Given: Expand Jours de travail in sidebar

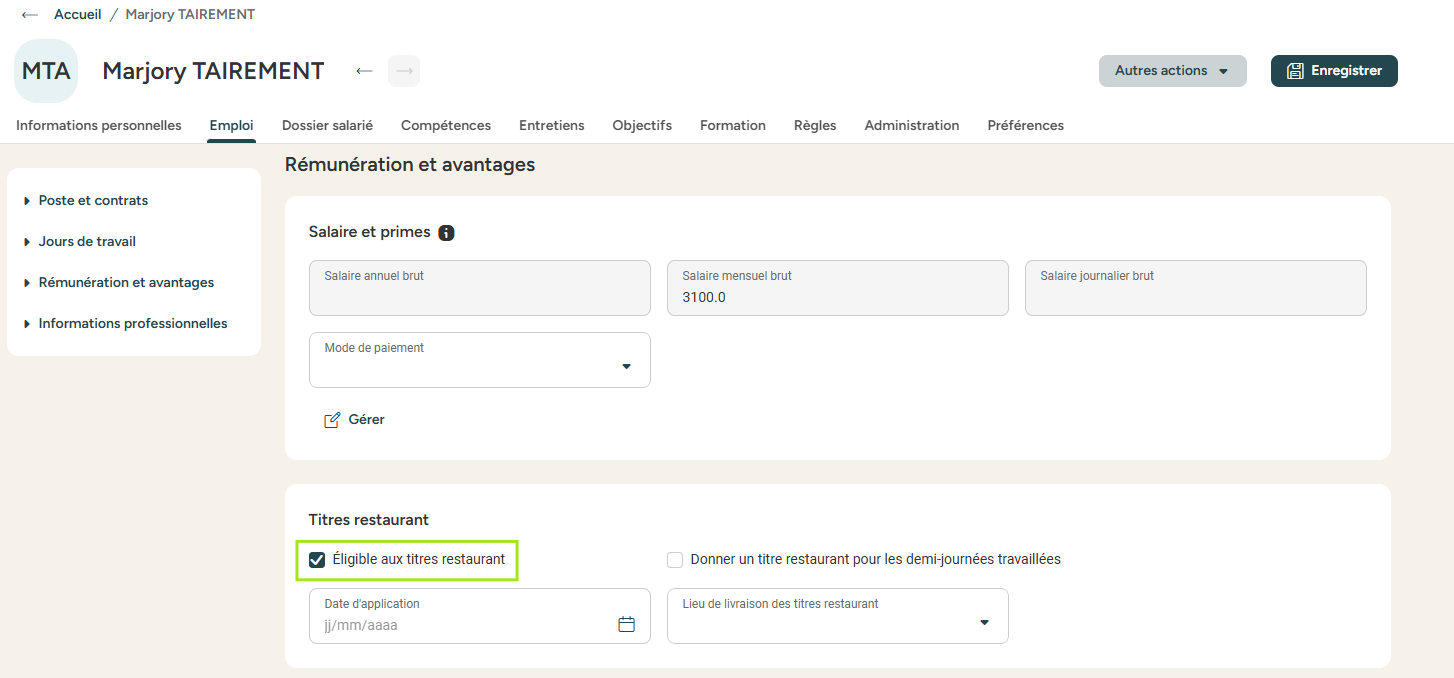Looking at the screenshot, I should 87,242.
